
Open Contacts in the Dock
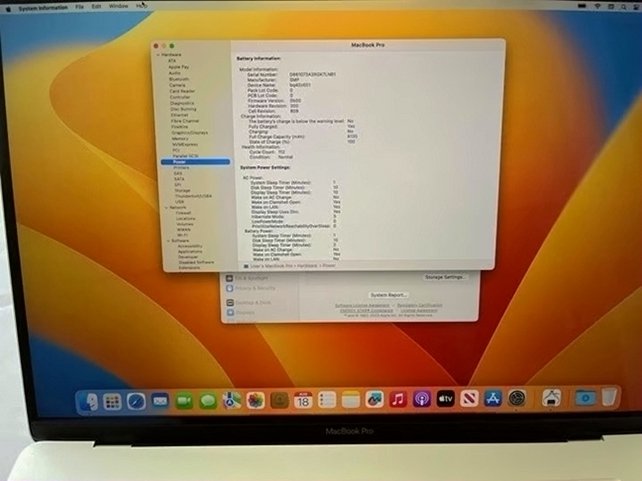[280, 400]
